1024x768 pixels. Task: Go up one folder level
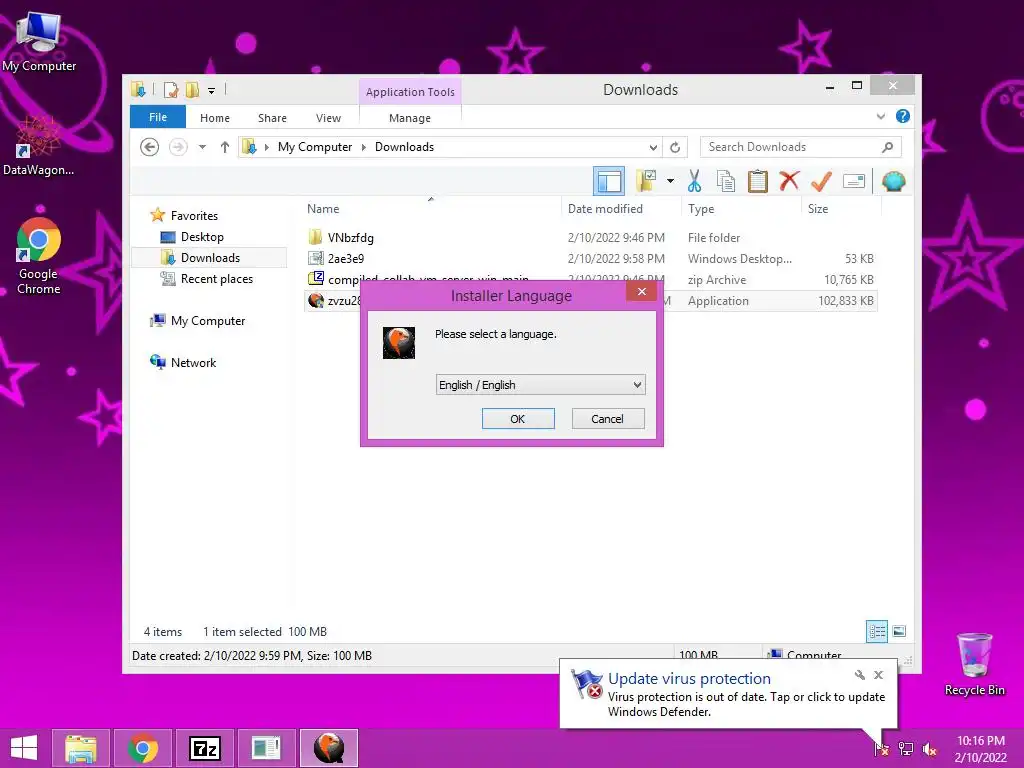pyautogui.click(x=225, y=147)
